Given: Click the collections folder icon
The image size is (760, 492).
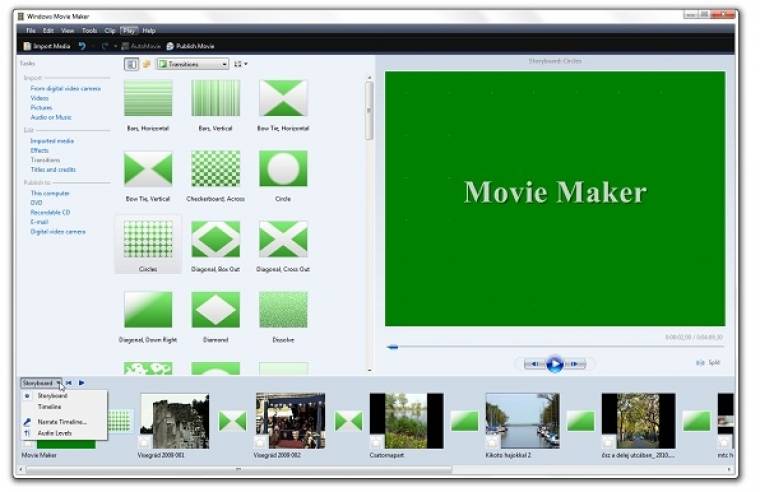Looking at the screenshot, I should click(146, 64).
